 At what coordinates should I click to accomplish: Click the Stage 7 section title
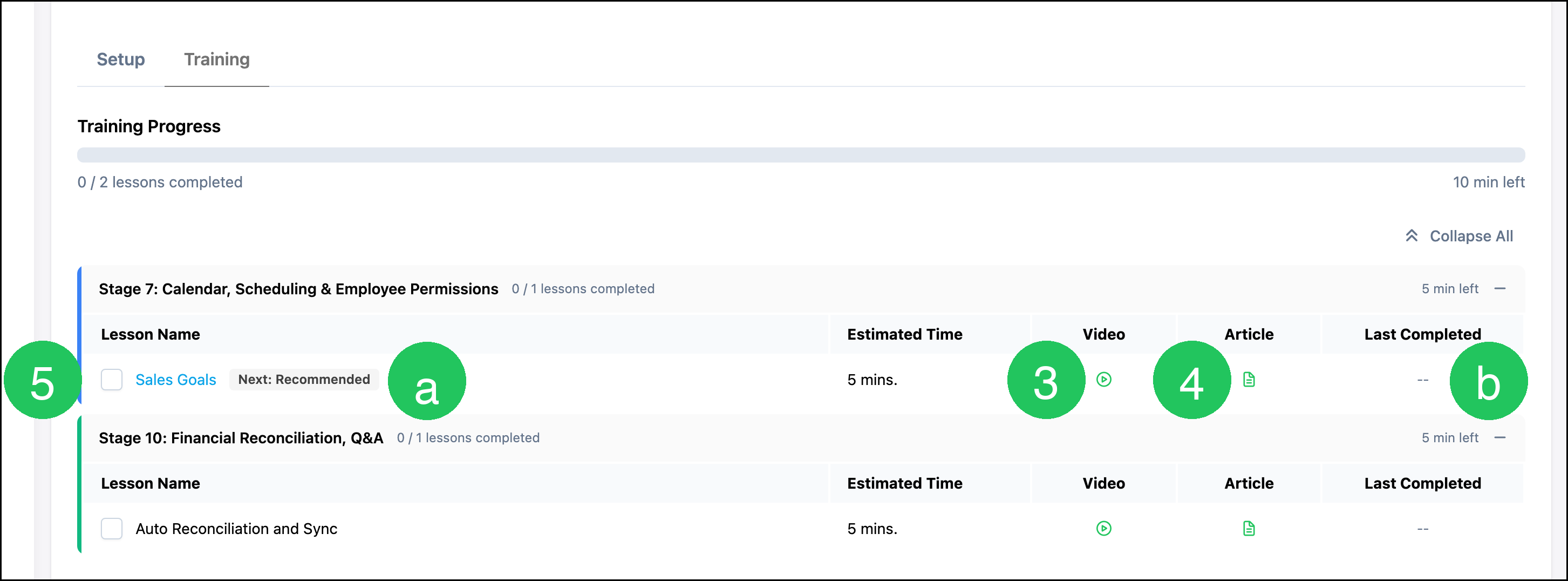298,289
